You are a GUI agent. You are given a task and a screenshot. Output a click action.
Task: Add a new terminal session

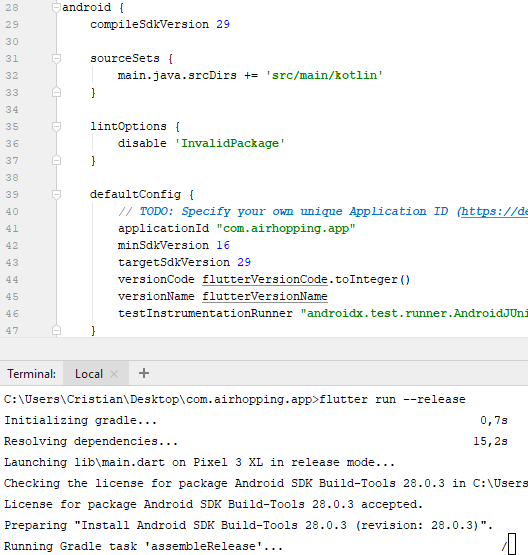(144, 373)
